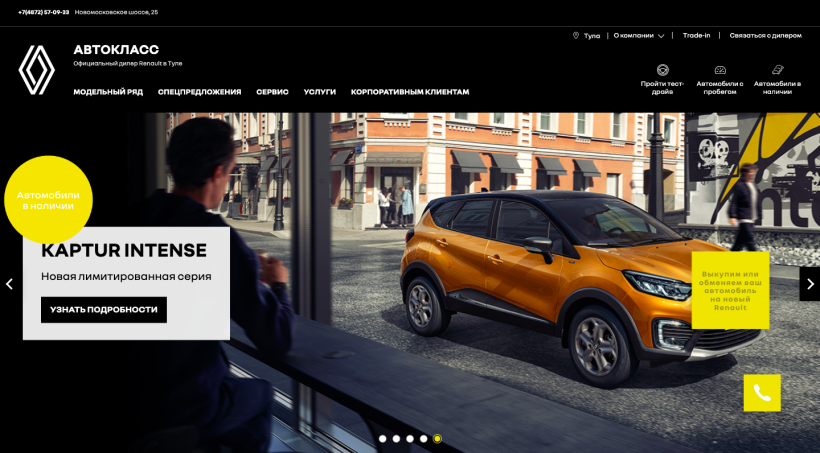820x453 pixels.
Task: Click address Новомосковское шоссе, 25
Action: click(116, 12)
